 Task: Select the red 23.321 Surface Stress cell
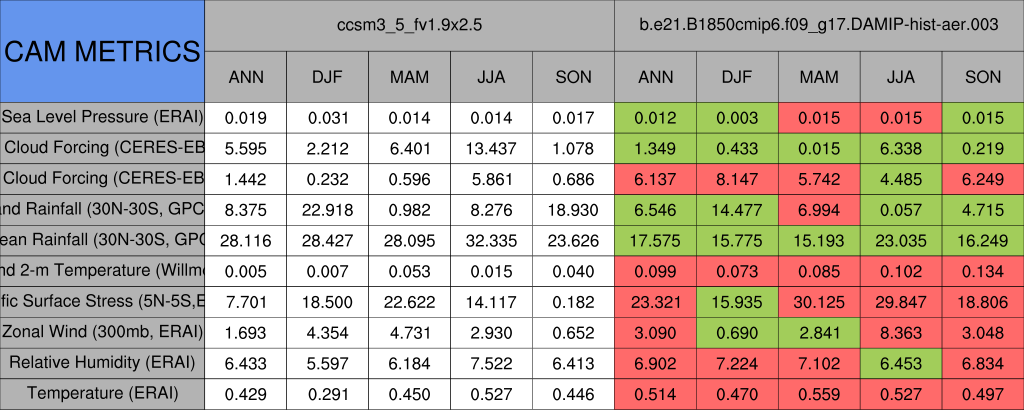click(x=655, y=301)
